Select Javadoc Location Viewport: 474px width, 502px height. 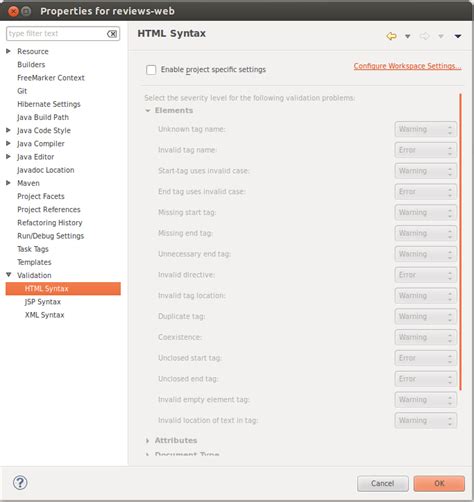tap(45, 170)
